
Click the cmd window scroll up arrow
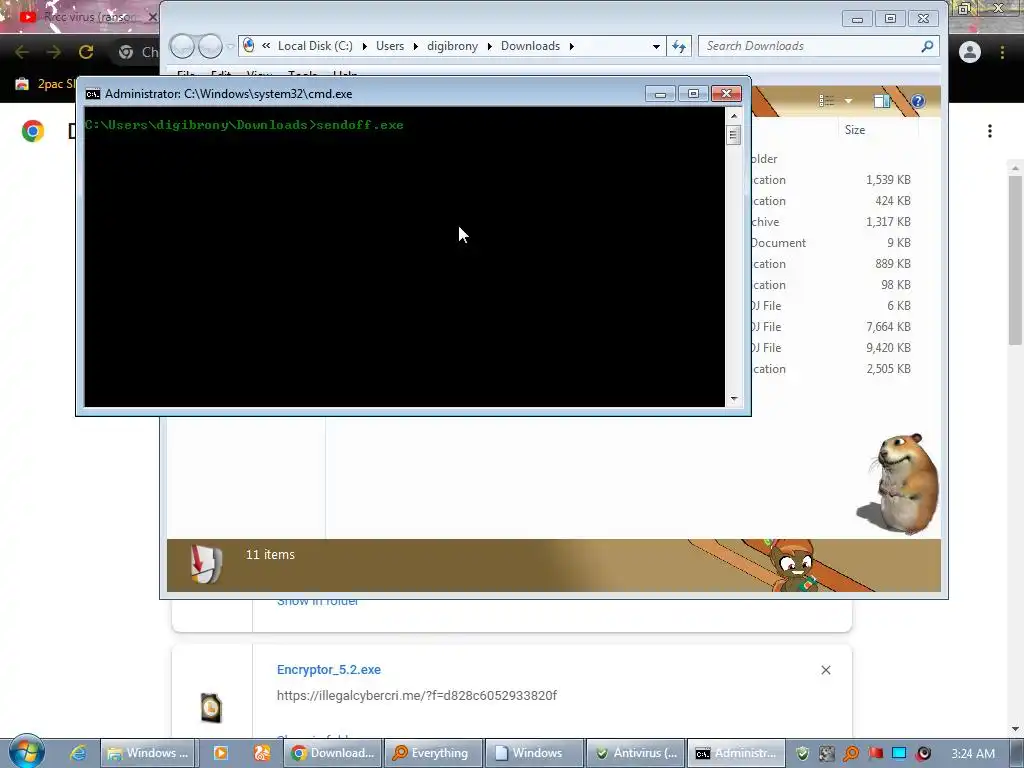pos(734,116)
